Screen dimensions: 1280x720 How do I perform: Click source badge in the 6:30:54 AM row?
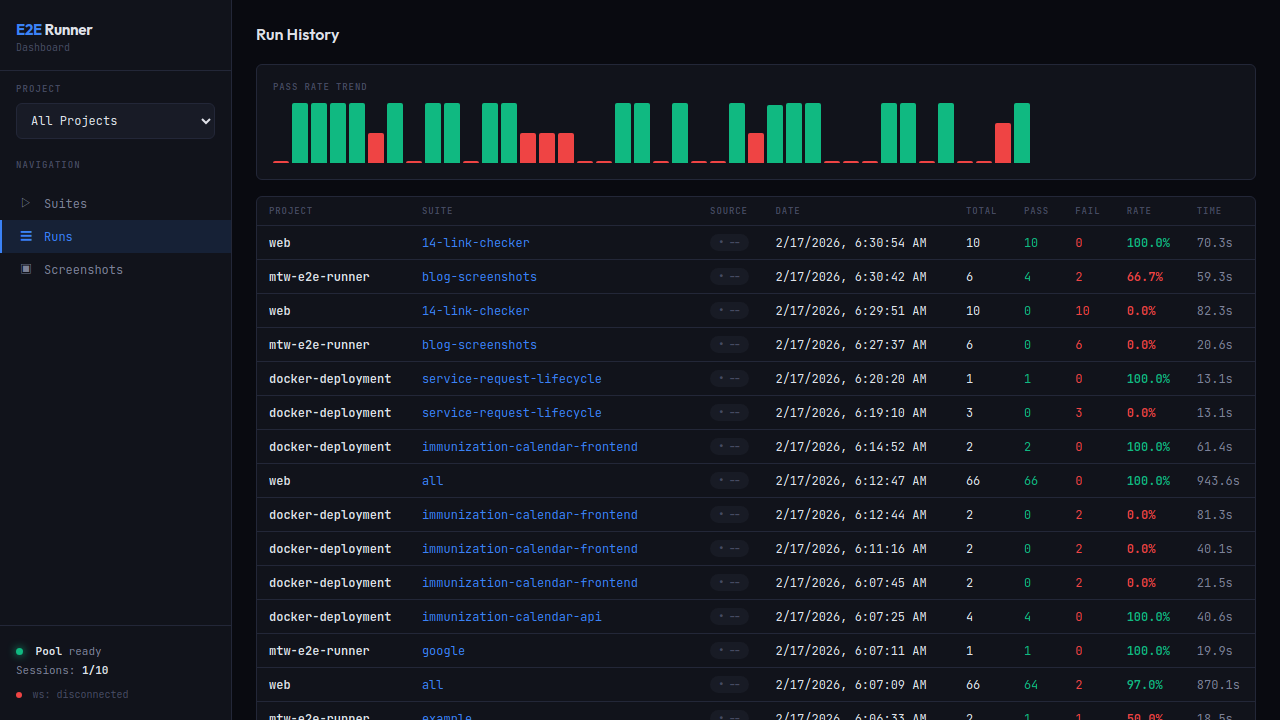[x=729, y=243]
